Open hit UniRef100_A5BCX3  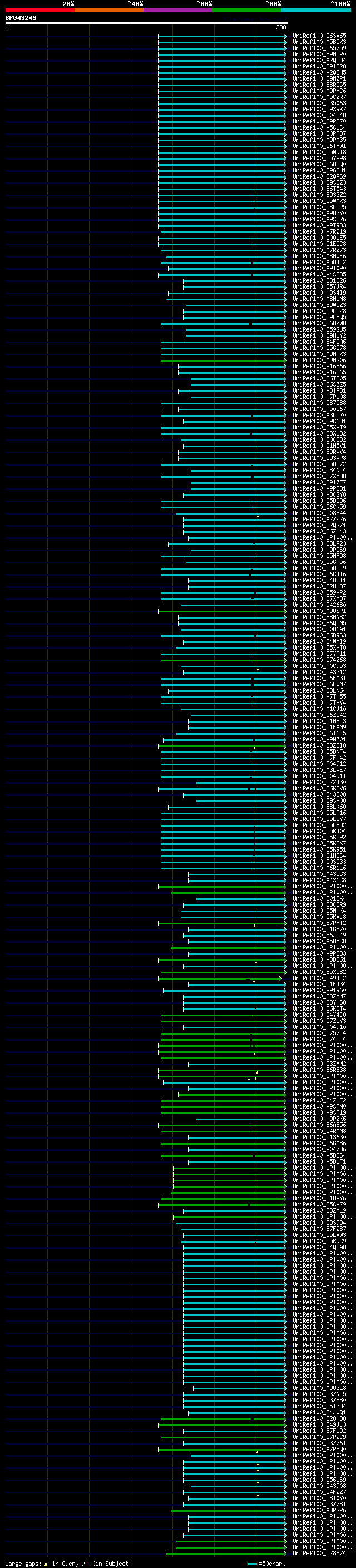pos(319,42)
